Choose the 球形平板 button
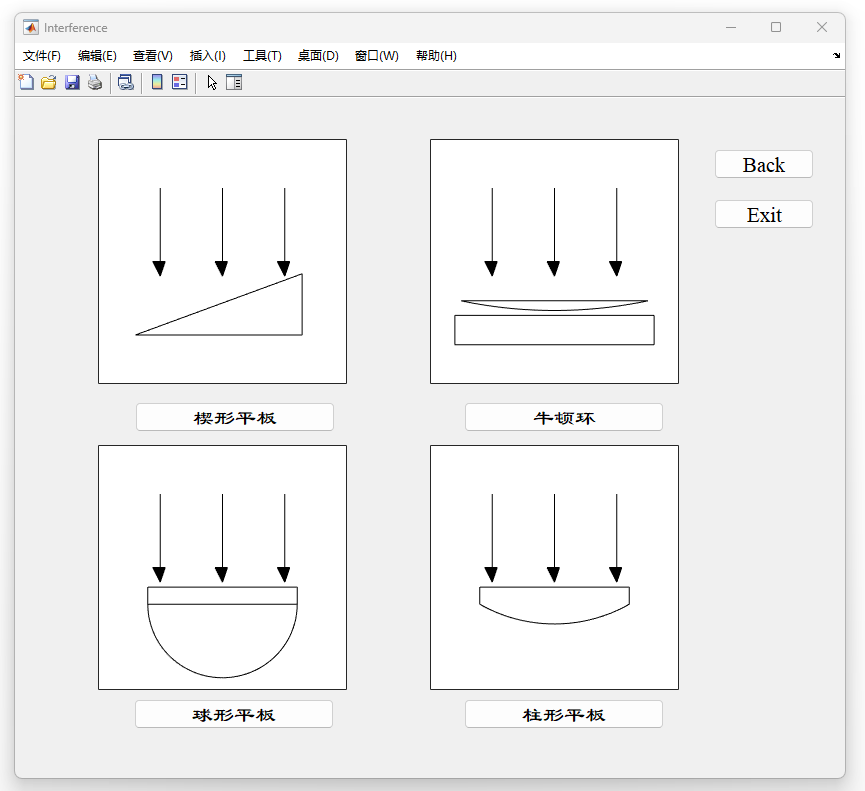 pyautogui.click(x=234, y=714)
